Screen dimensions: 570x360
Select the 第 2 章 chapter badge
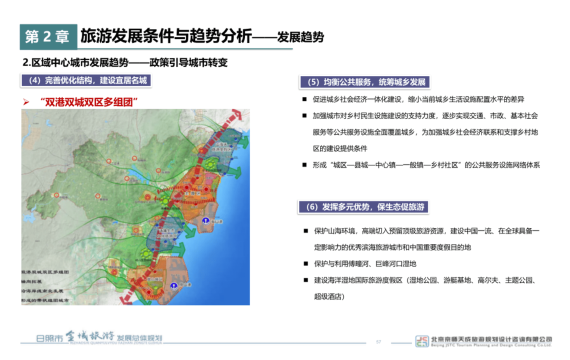tap(48, 37)
